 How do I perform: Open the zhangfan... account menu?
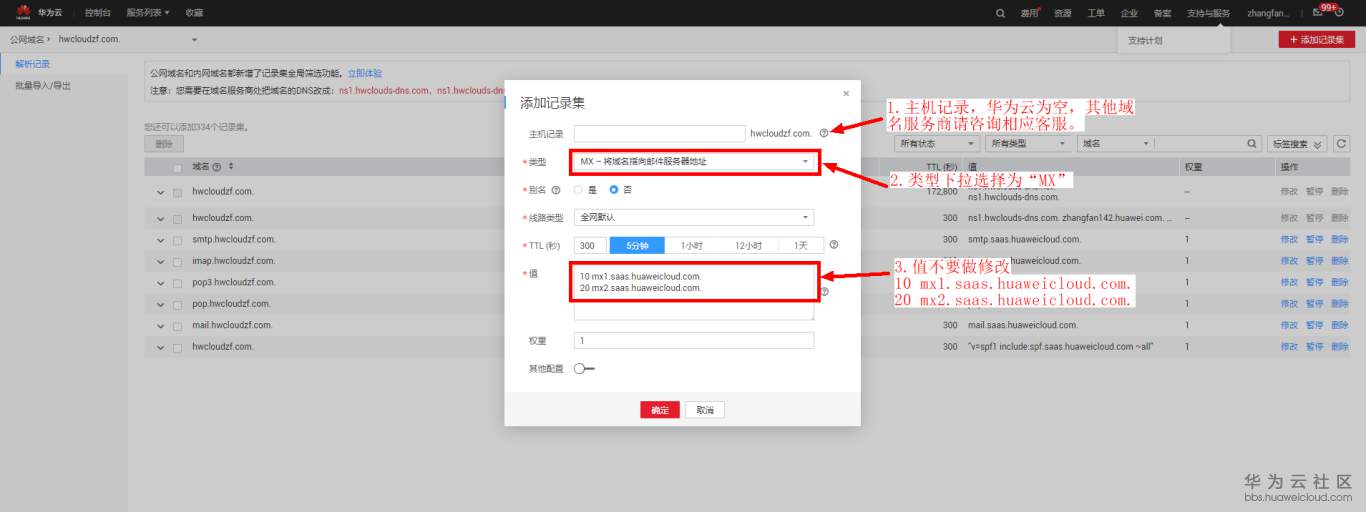pyautogui.click(x=1268, y=13)
